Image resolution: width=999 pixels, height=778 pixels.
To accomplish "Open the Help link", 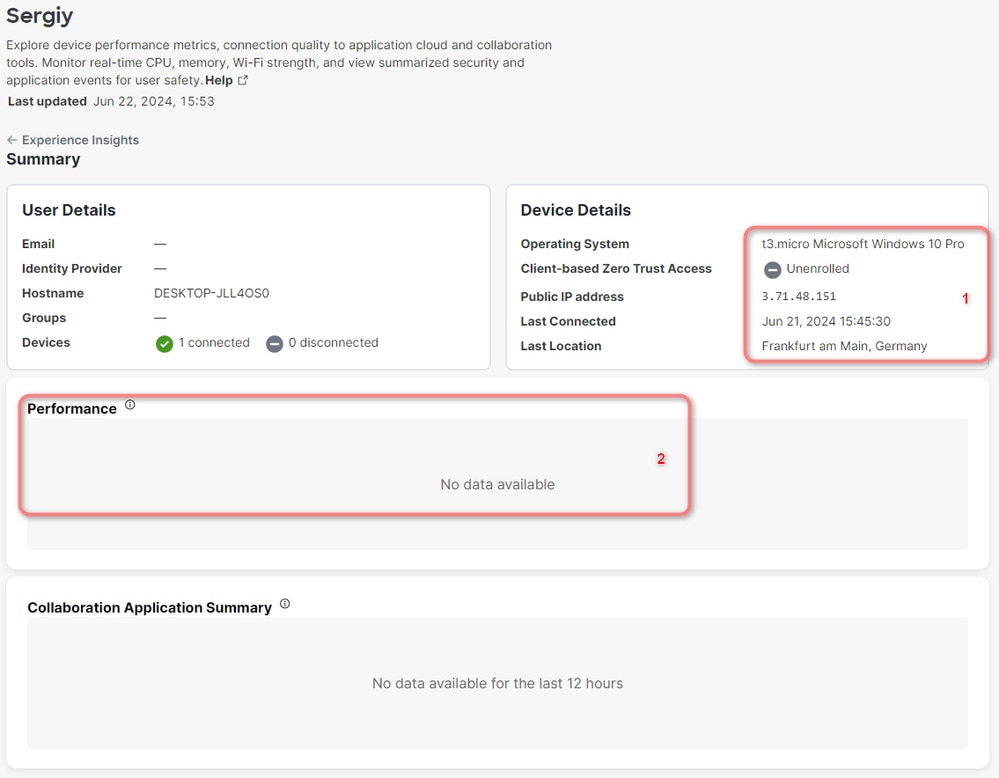I will coord(219,80).
